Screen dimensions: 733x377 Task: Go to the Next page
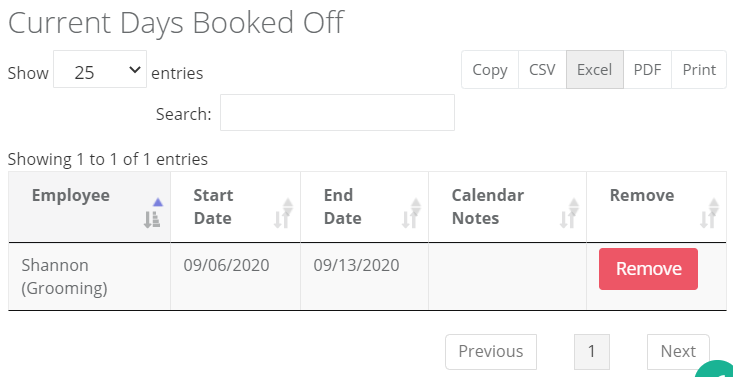(678, 352)
